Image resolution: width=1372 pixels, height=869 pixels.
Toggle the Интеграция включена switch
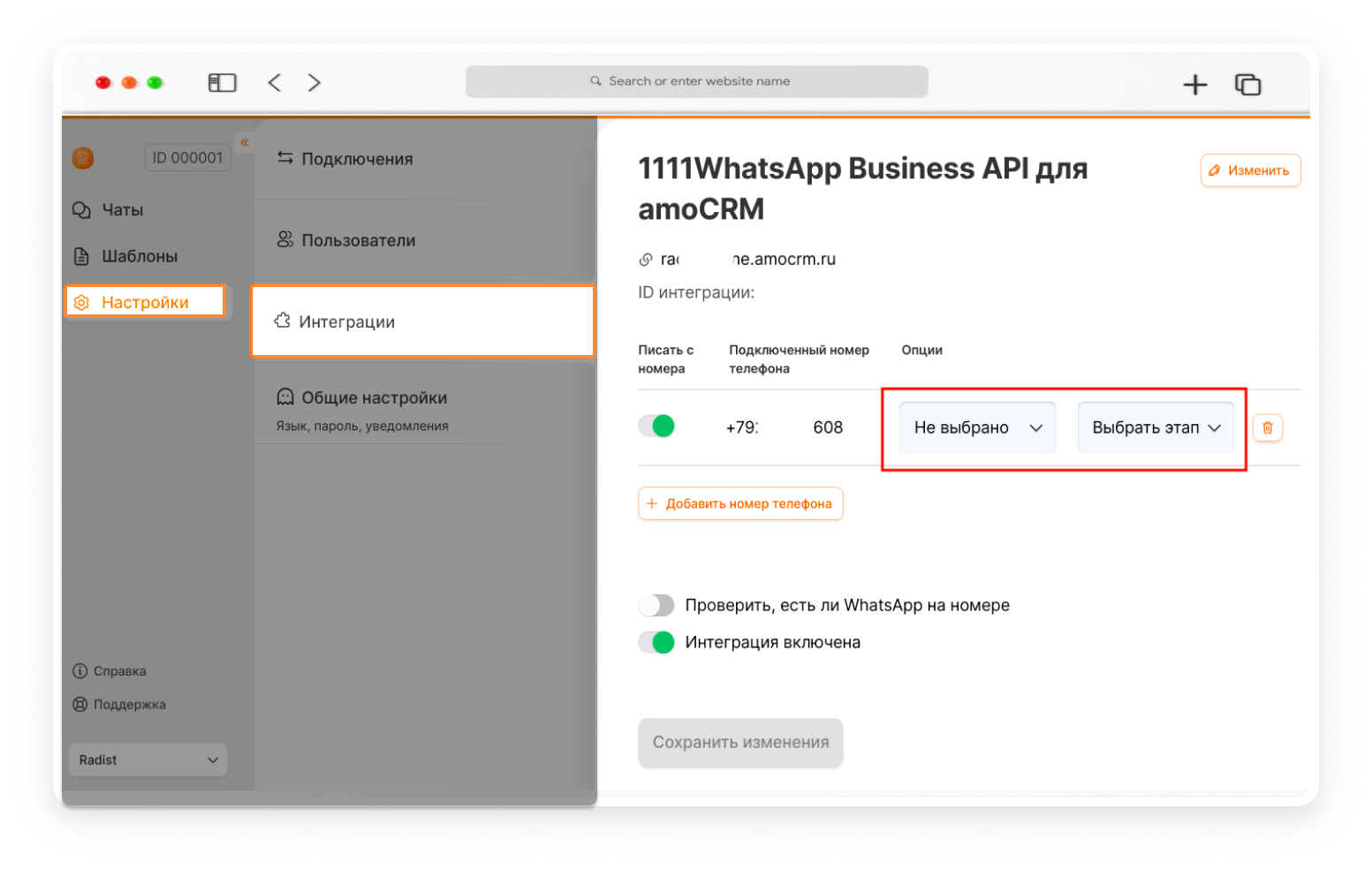tap(656, 642)
